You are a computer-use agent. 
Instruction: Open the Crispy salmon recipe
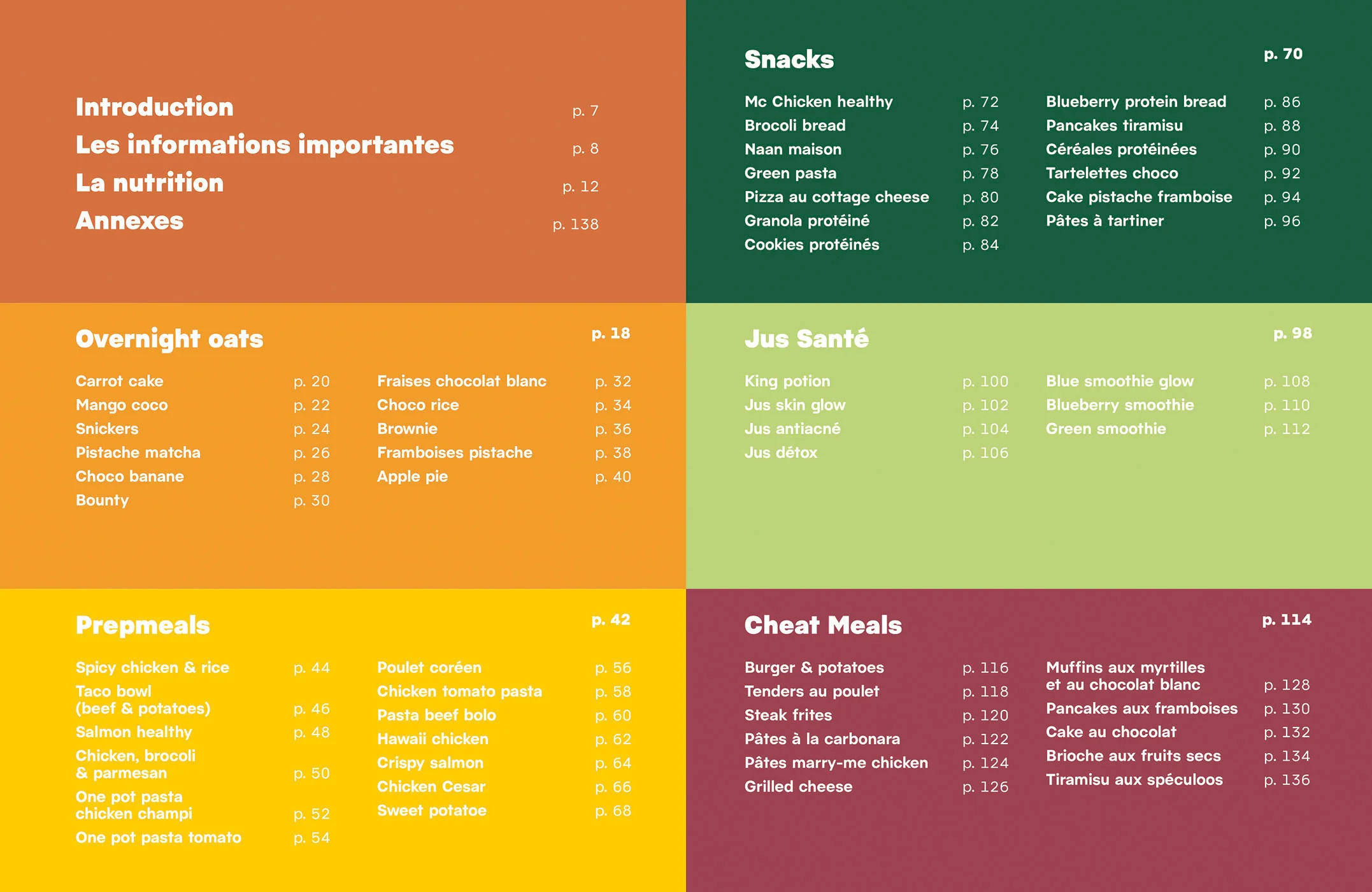tap(430, 763)
